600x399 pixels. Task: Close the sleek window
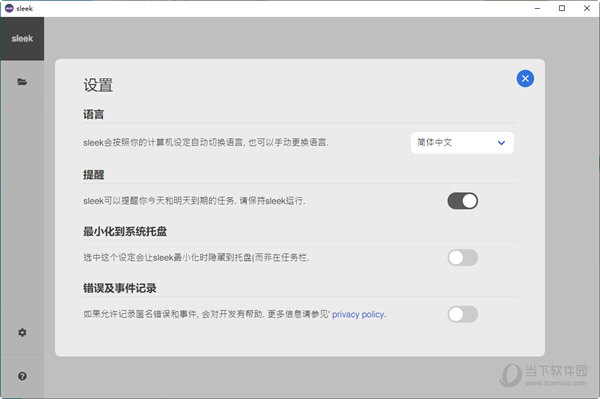click(587, 8)
